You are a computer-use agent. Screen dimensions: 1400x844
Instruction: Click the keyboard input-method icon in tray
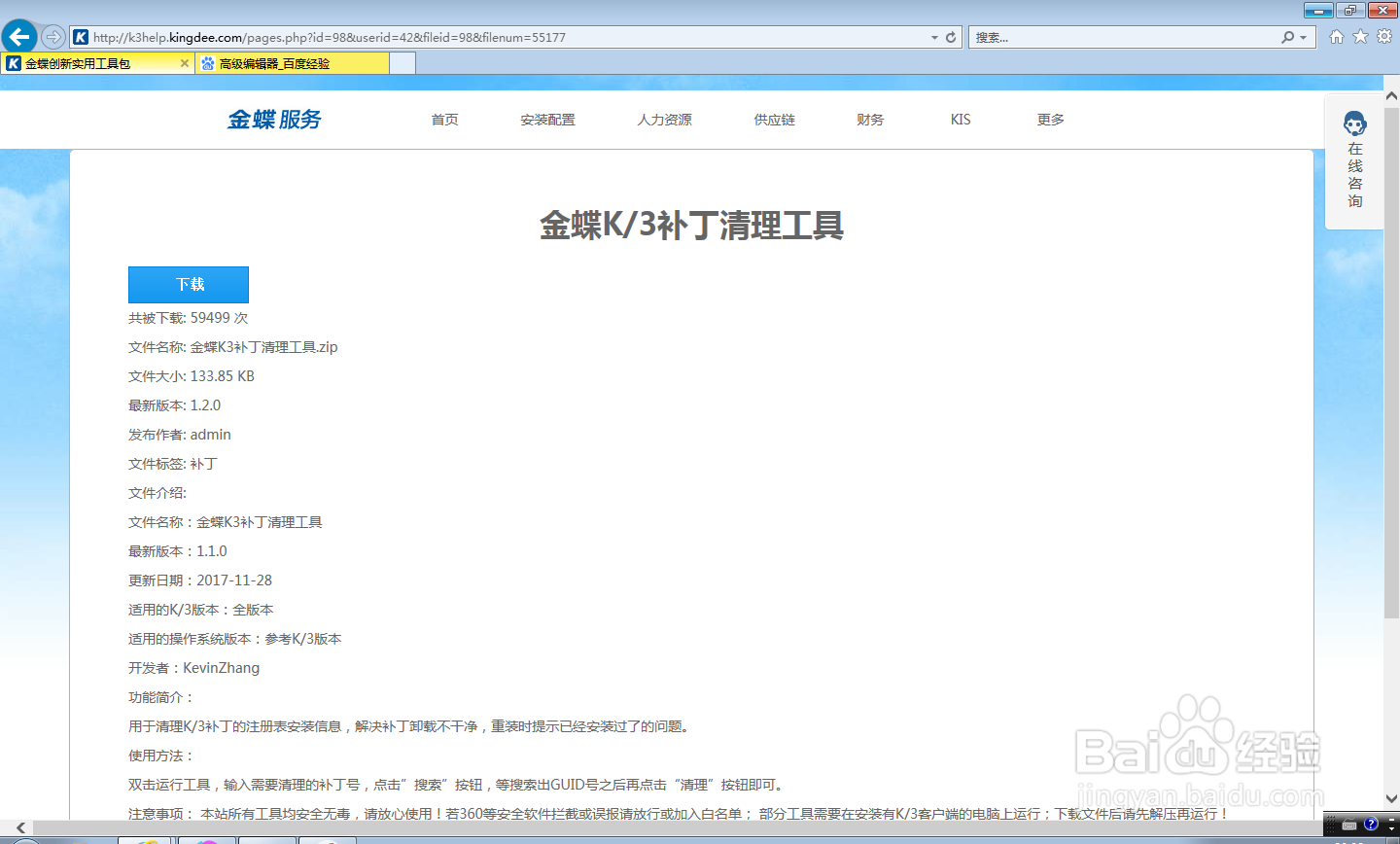click(x=1349, y=825)
